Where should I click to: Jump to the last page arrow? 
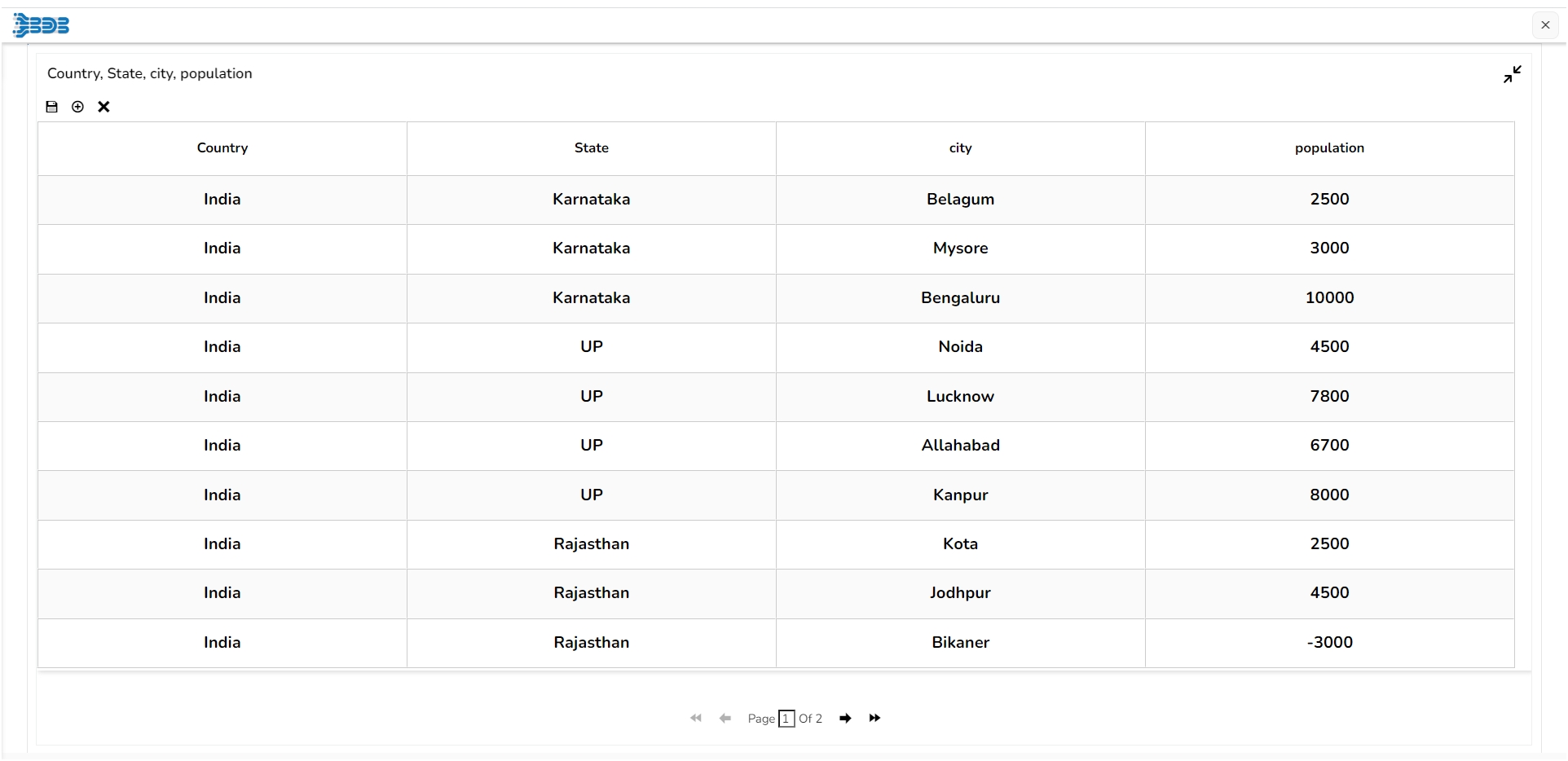874,718
